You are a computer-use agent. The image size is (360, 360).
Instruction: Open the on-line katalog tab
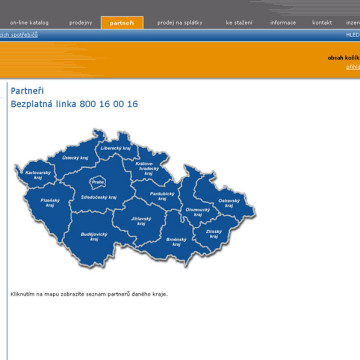click(x=29, y=23)
